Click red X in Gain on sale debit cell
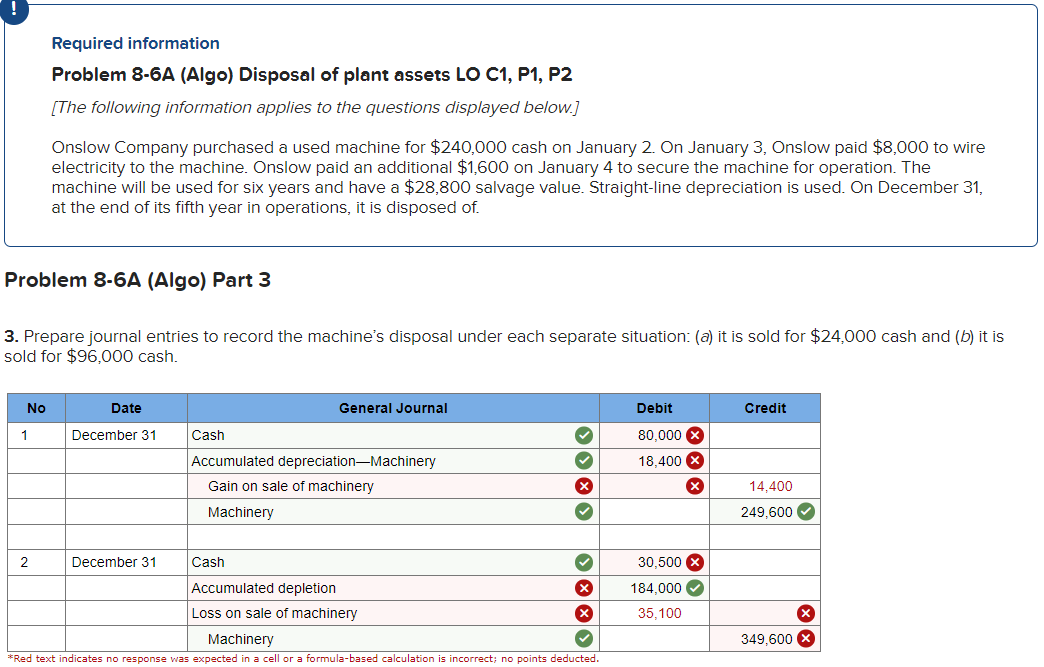1044x667 pixels. (x=695, y=486)
